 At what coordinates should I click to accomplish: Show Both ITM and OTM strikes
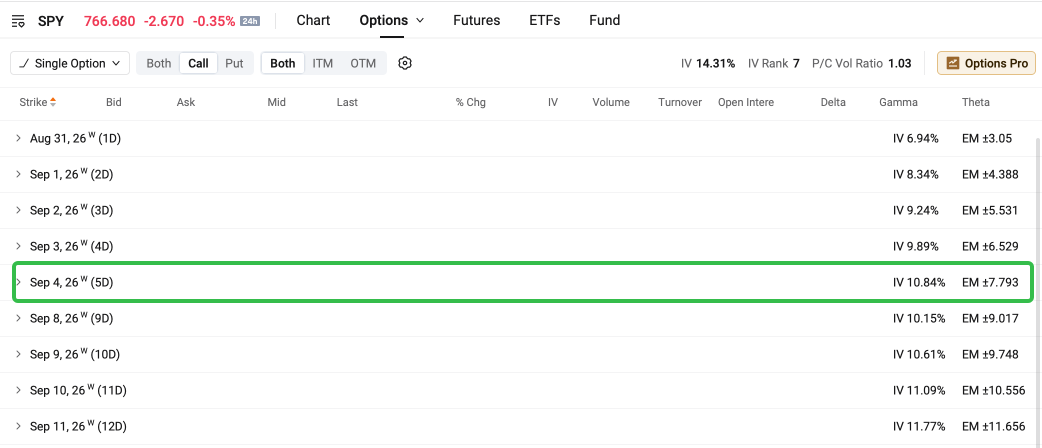(x=282, y=63)
